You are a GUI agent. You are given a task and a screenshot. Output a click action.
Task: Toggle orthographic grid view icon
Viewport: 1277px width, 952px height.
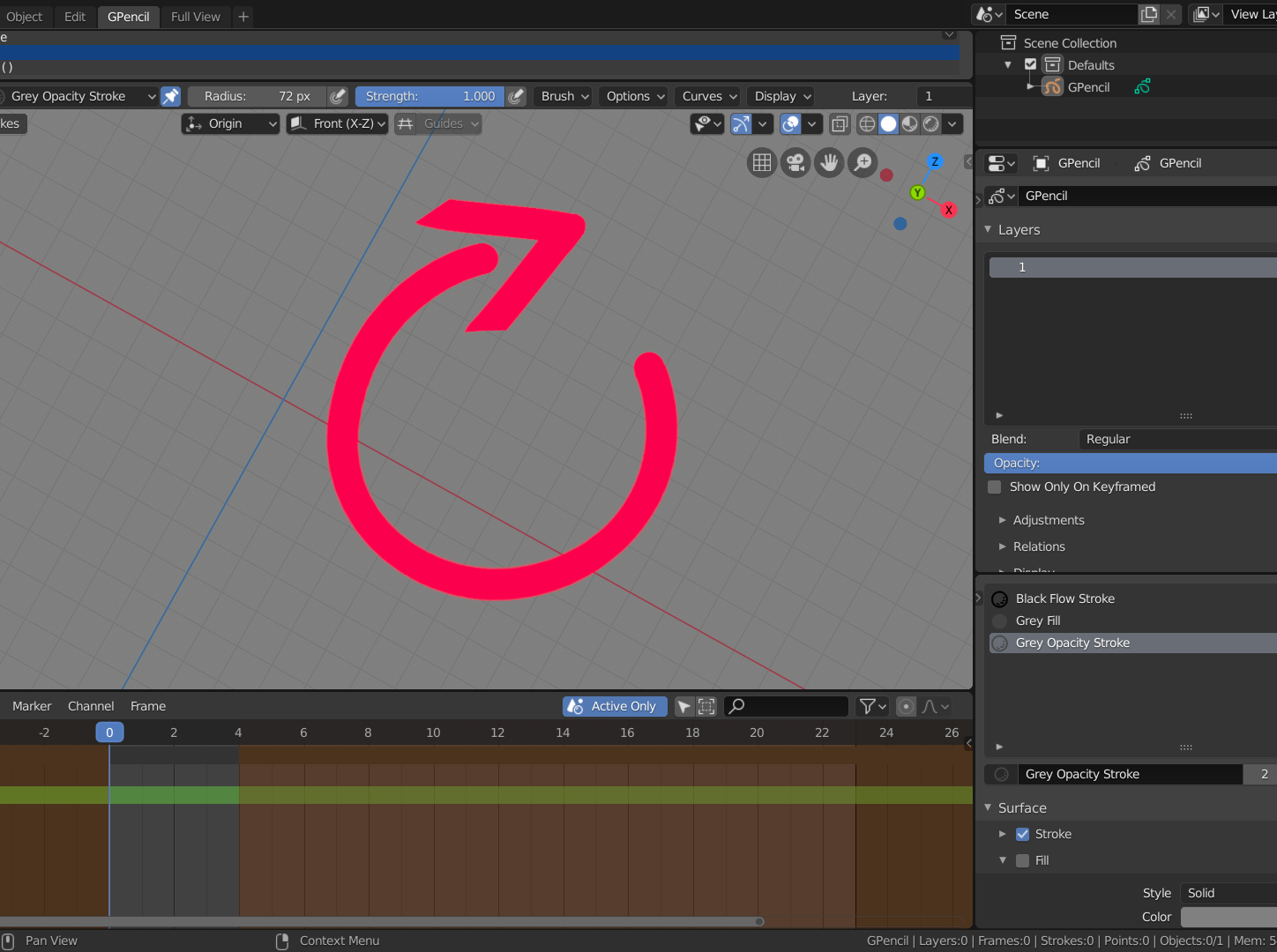coord(762,163)
